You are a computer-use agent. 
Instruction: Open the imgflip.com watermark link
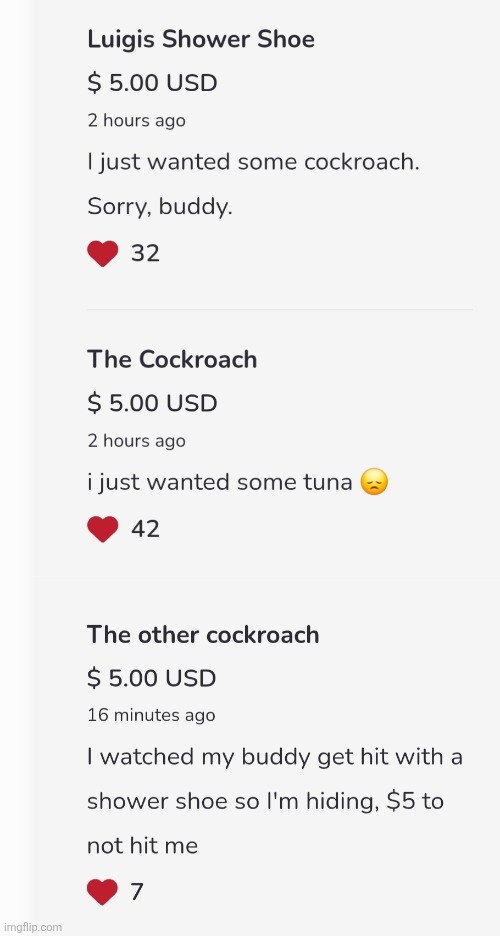(32, 927)
